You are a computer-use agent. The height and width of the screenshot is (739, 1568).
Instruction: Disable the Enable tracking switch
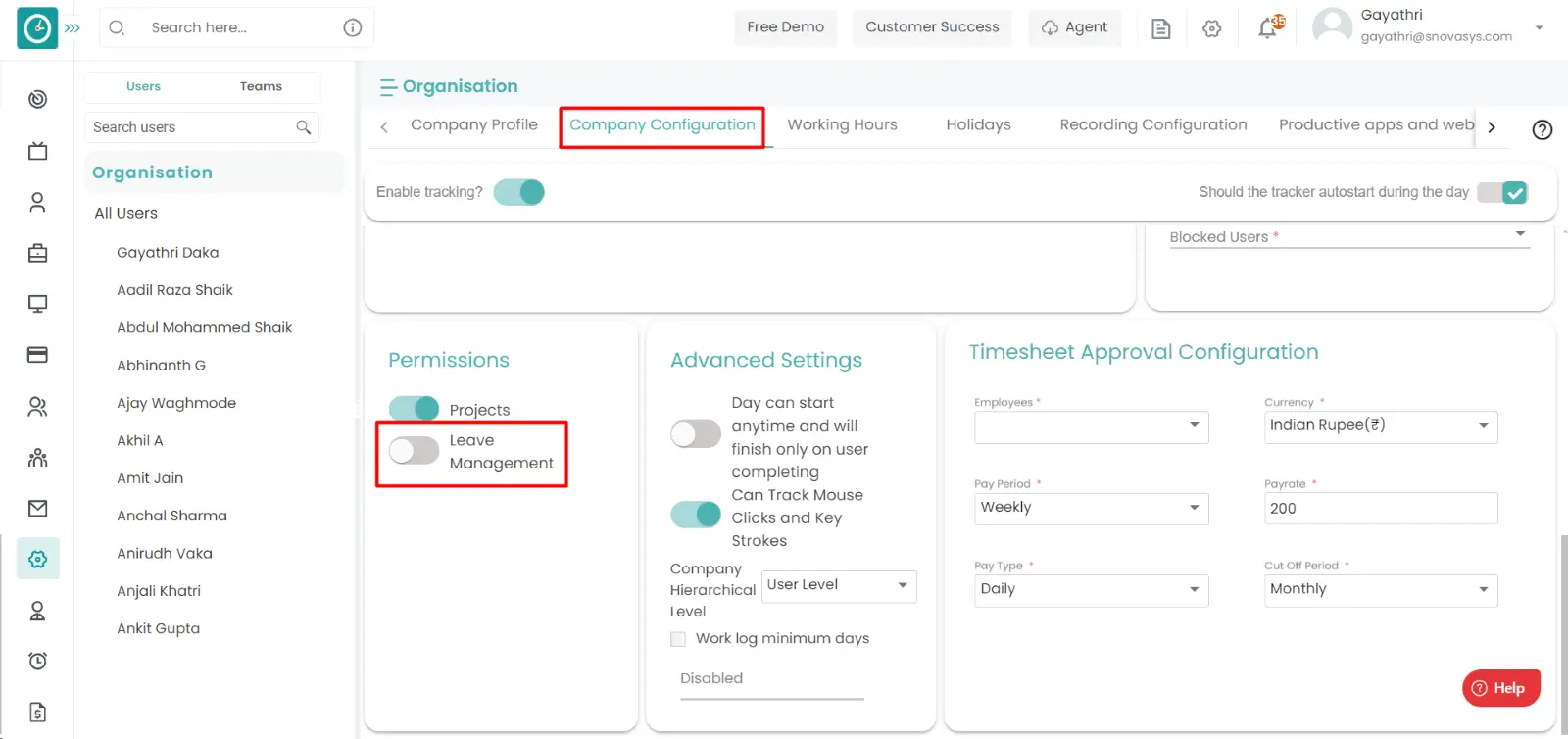518,192
